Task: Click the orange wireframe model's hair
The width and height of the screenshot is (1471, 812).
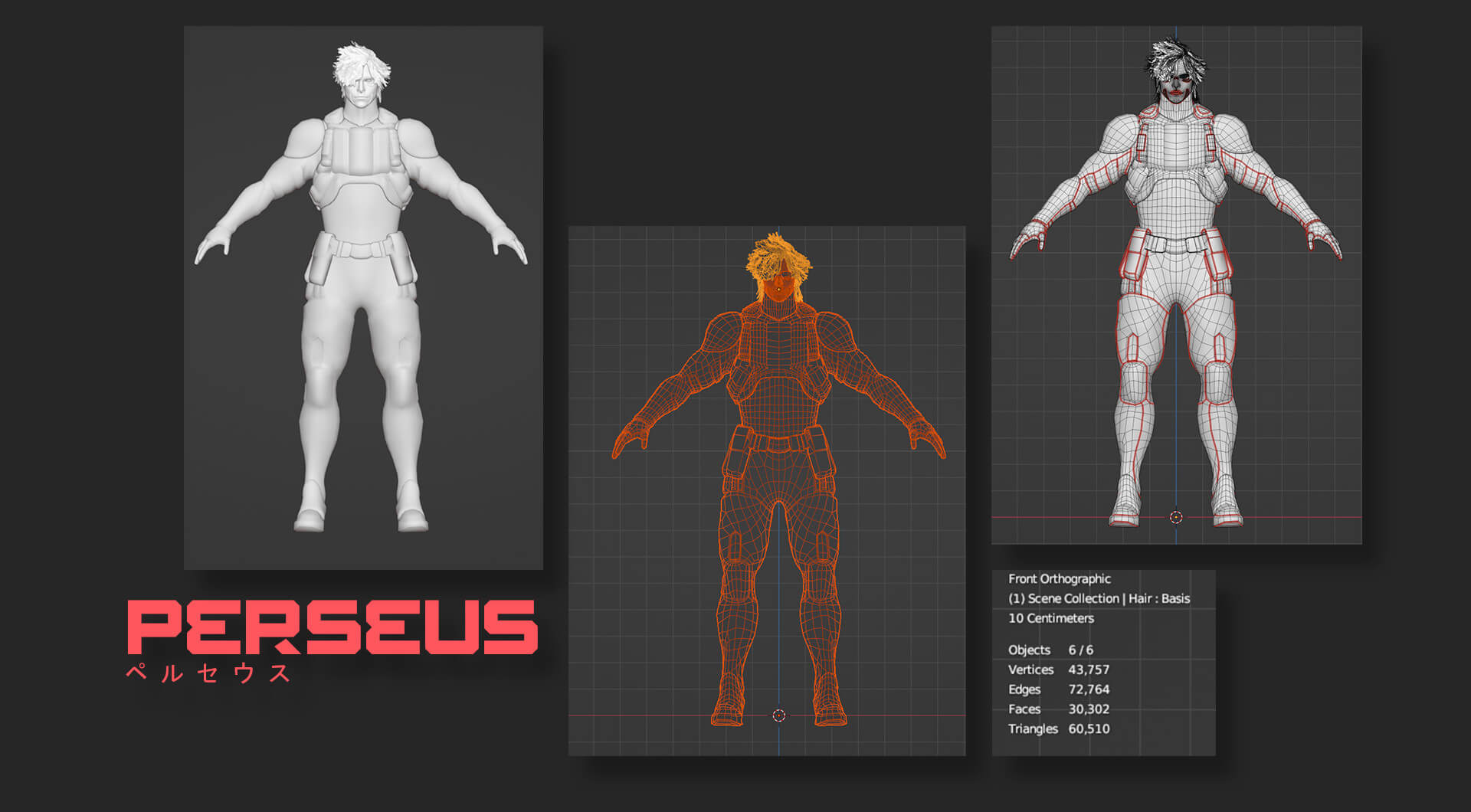Action: (777, 257)
